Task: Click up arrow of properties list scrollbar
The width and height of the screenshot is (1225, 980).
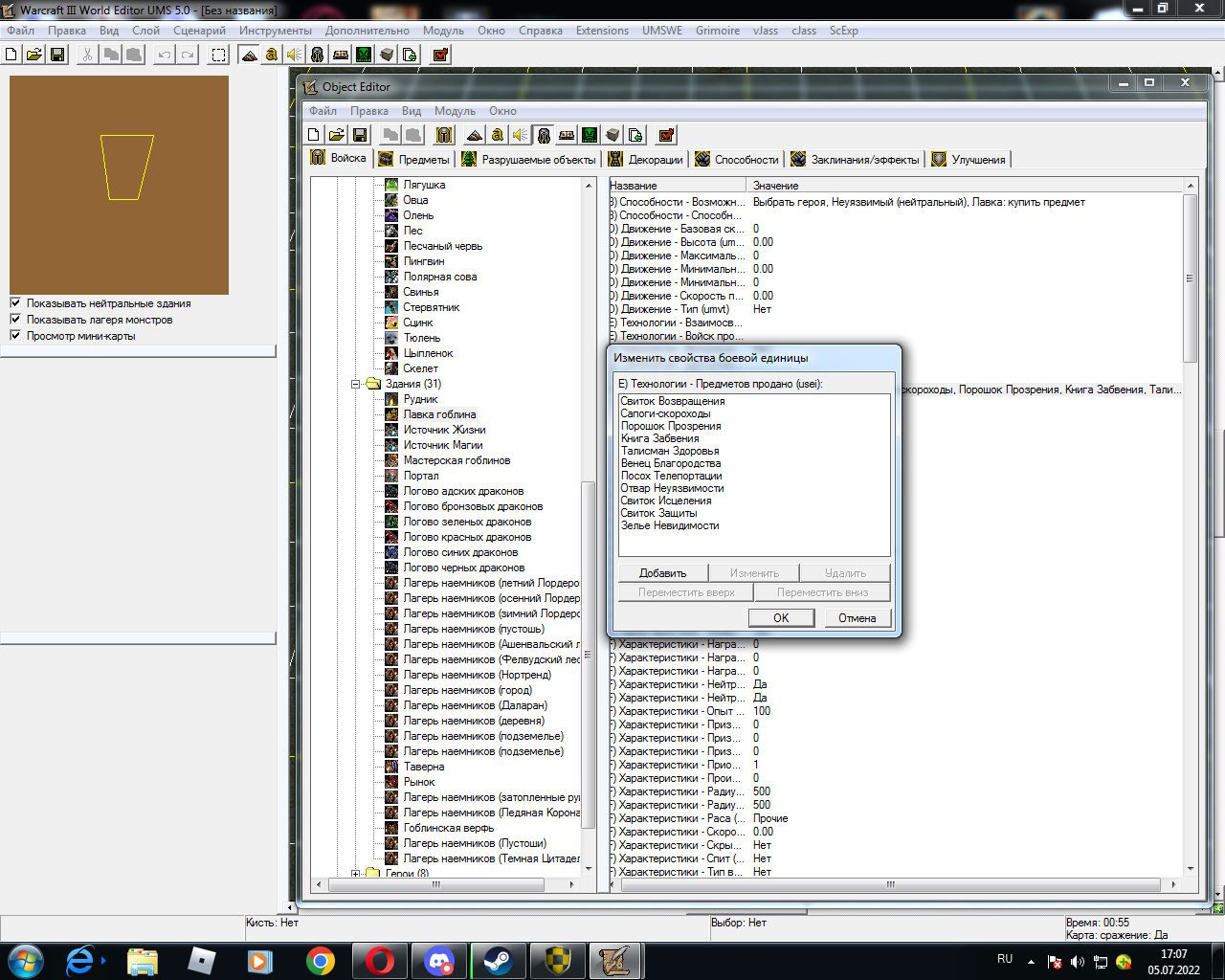Action: [1191, 186]
